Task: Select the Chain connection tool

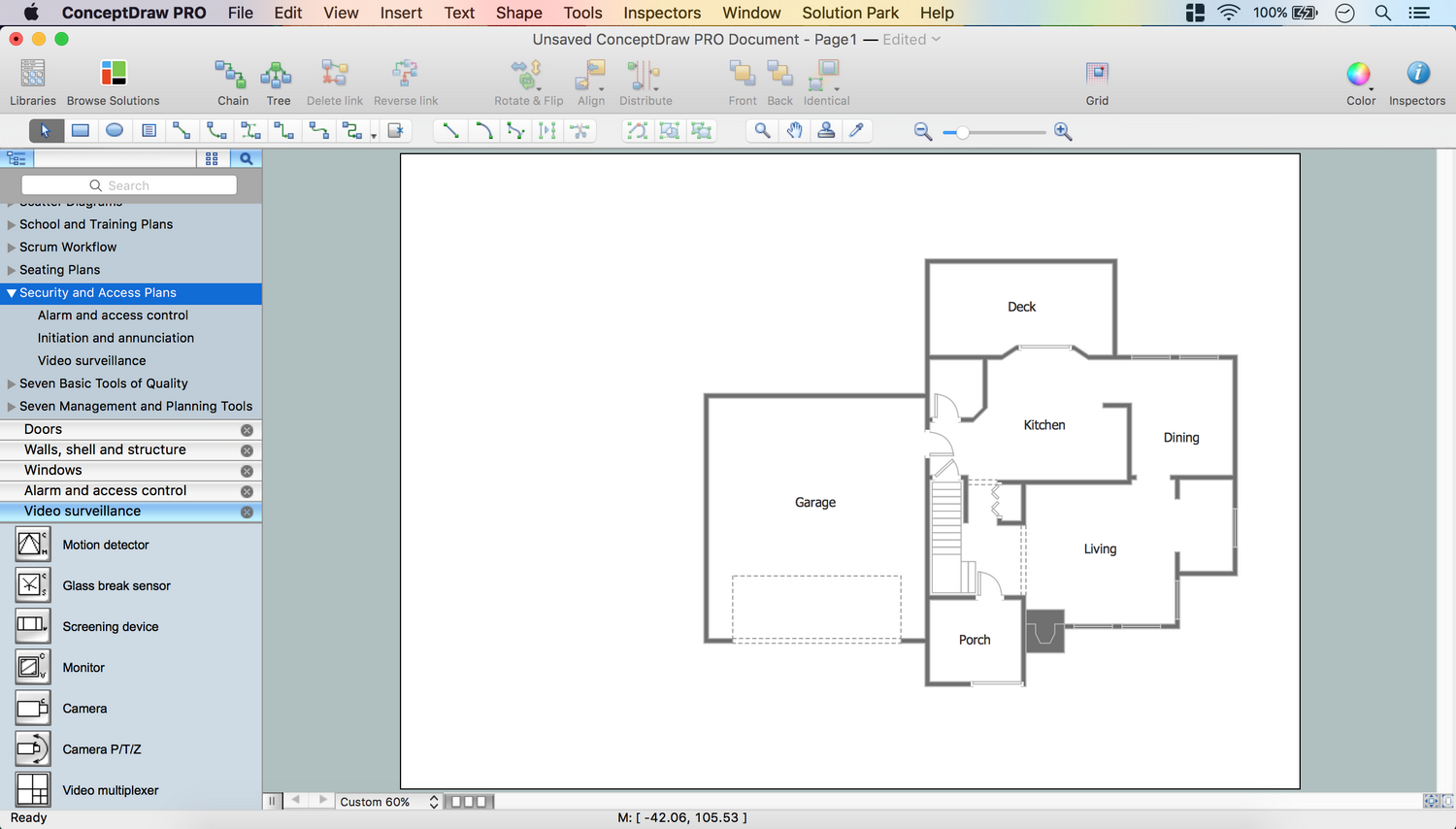Action: 232,75
